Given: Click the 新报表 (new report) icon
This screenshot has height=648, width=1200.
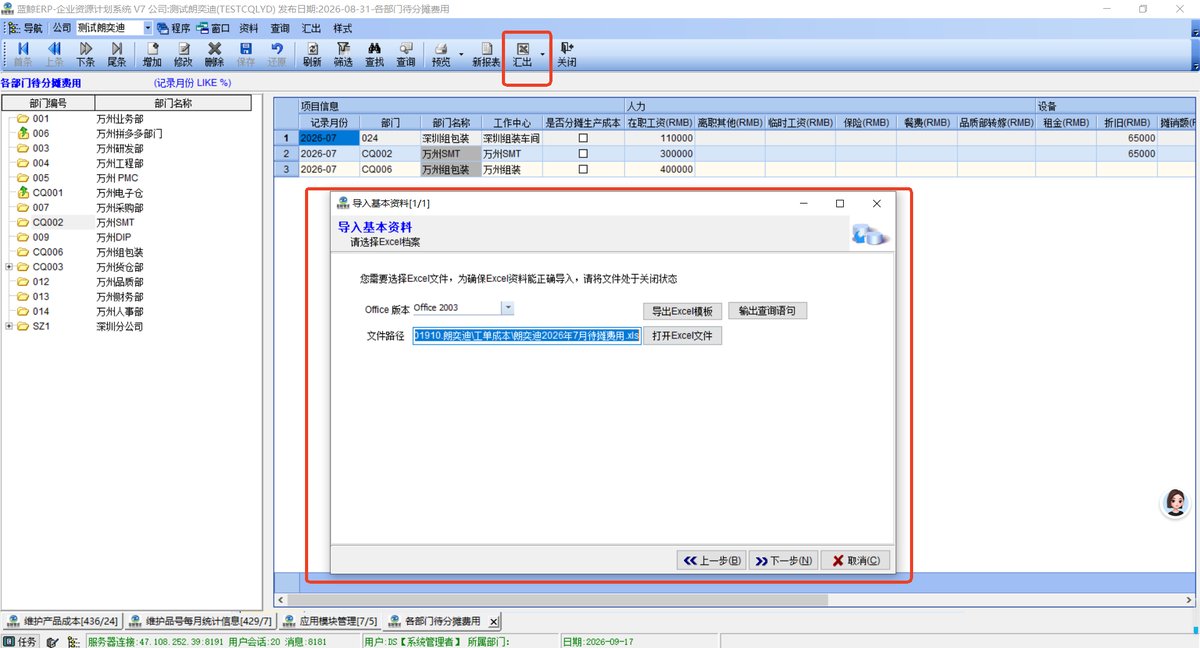Looking at the screenshot, I should [486, 54].
